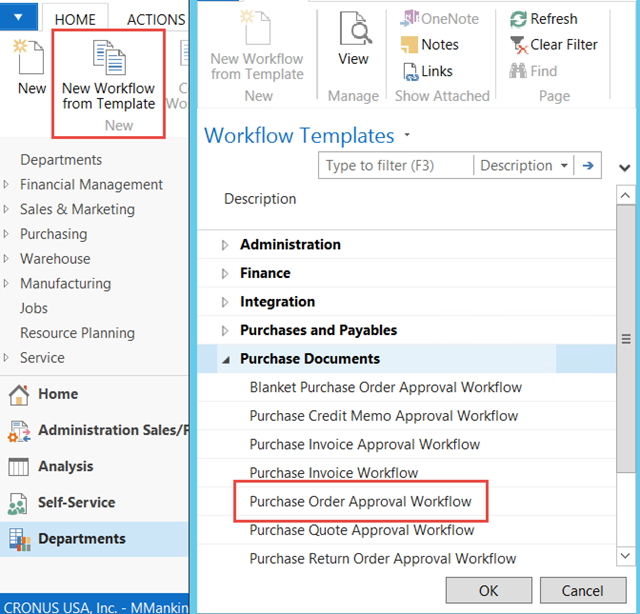
Task: Click the blue filter go arrow
Action: point(588,165)
